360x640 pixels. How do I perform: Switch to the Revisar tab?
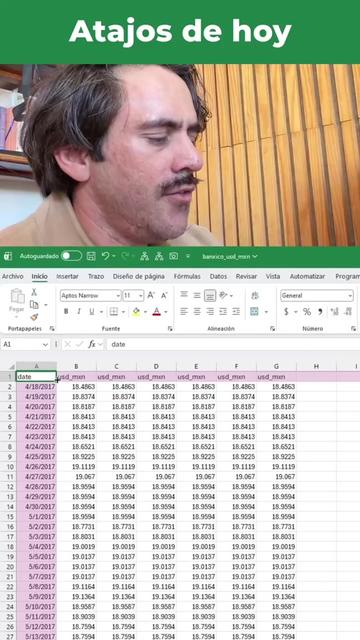[x=247, y=276]
